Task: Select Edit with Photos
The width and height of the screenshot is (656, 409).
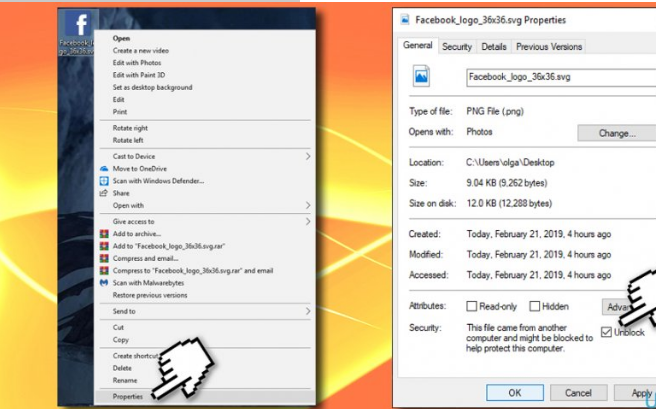Action: [x=137, y=63]
